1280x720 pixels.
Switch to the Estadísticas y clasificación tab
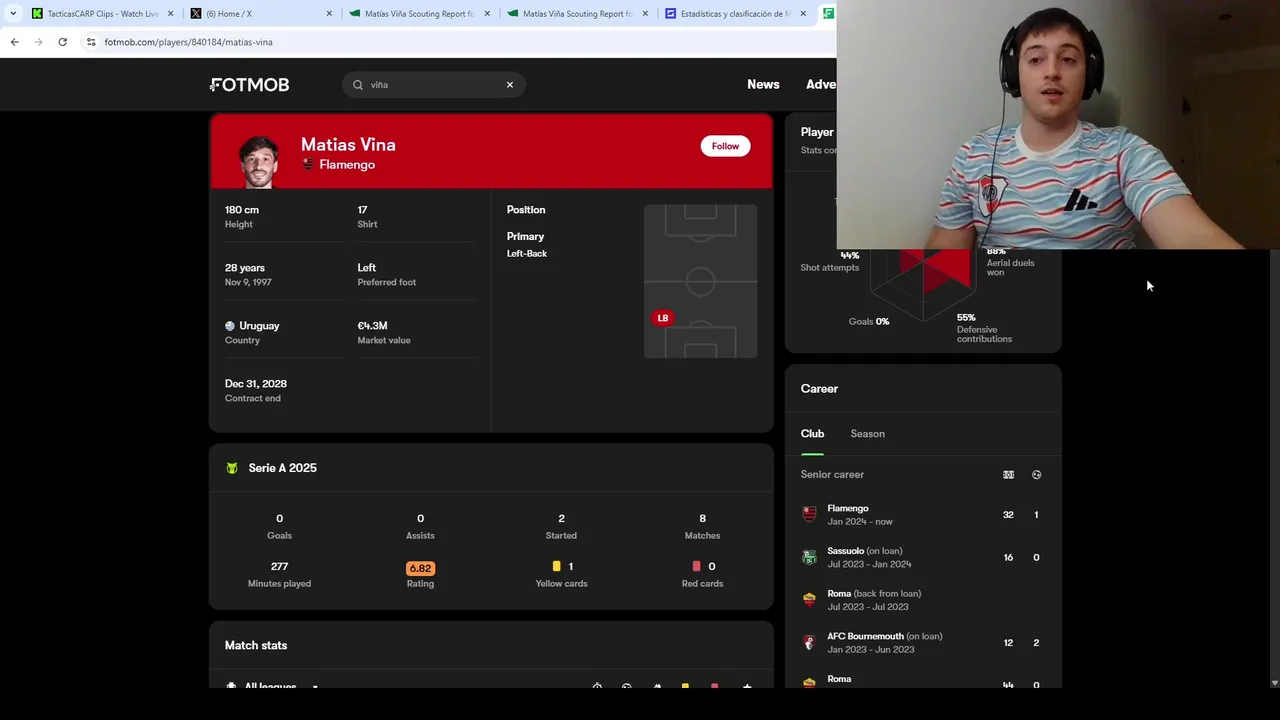(735, 14)
